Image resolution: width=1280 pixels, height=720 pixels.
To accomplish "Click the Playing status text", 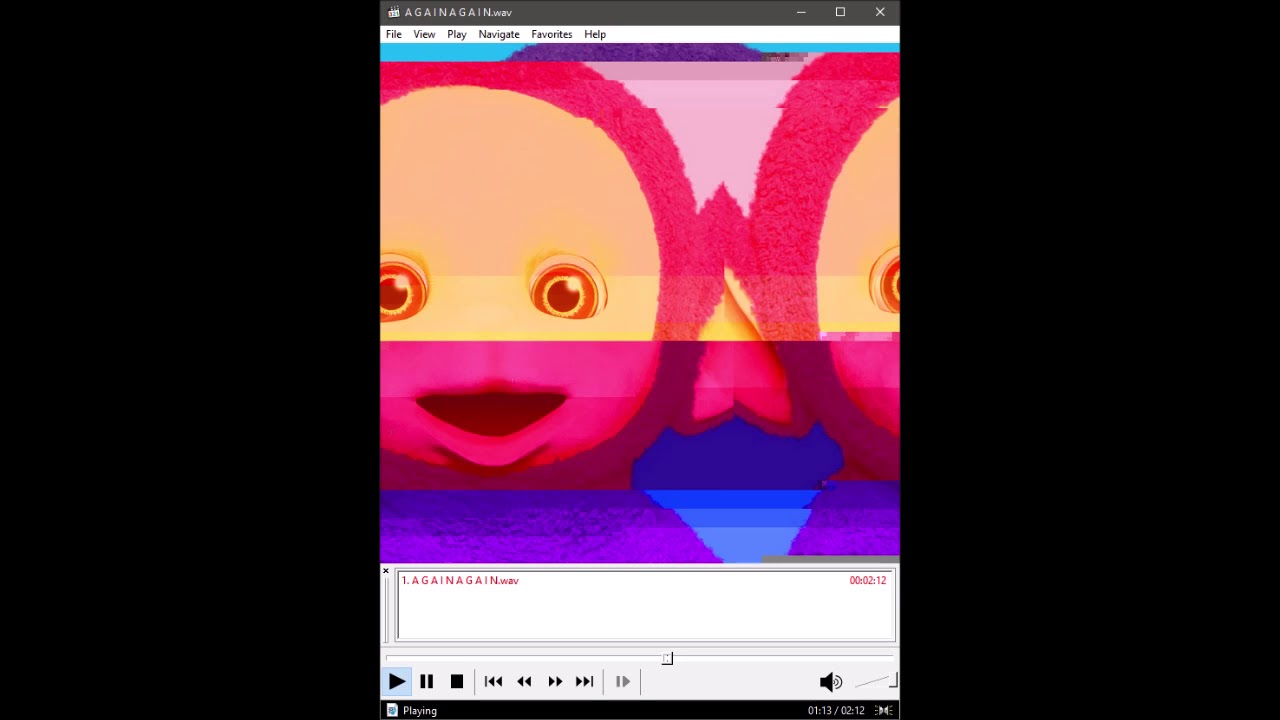I will tap(420, 711).
